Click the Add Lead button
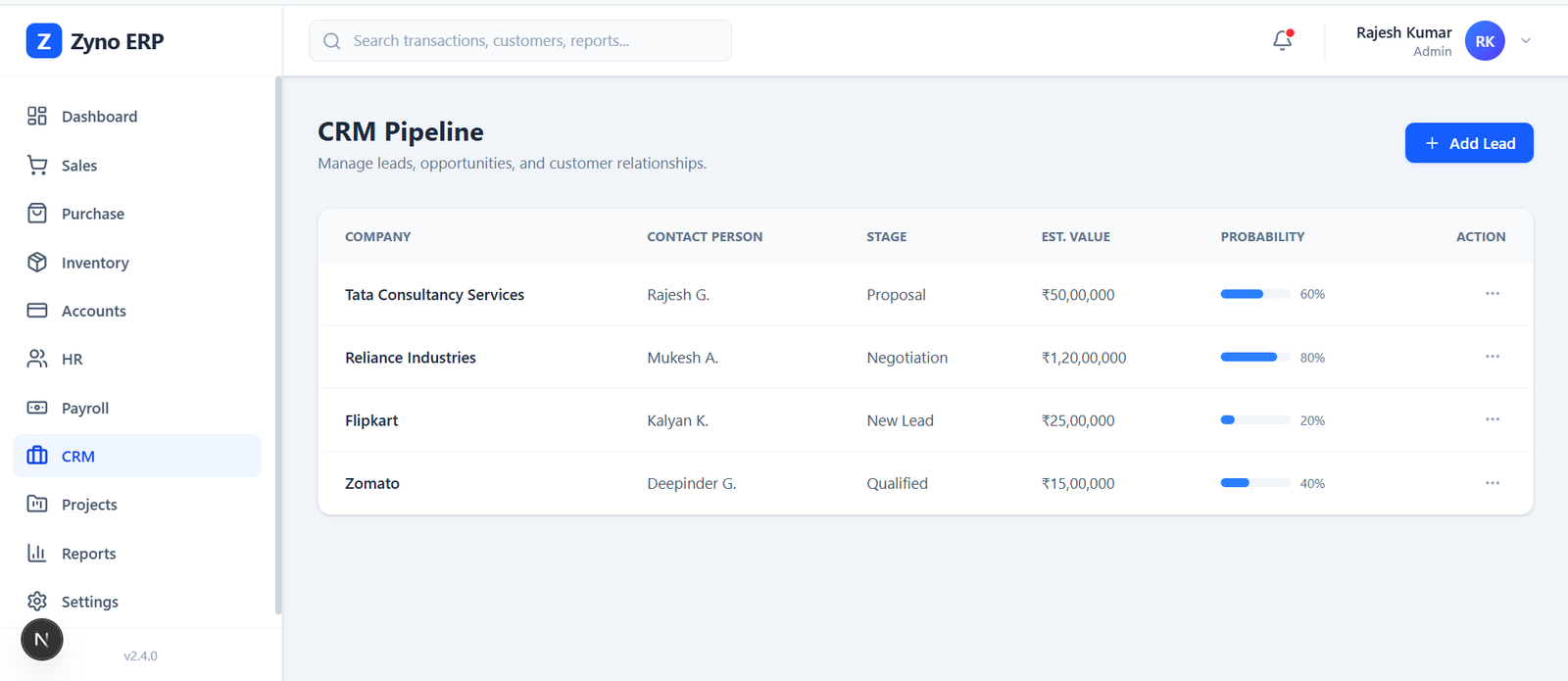Viewport: 1568px width, 681px height. pos(1468,143)
